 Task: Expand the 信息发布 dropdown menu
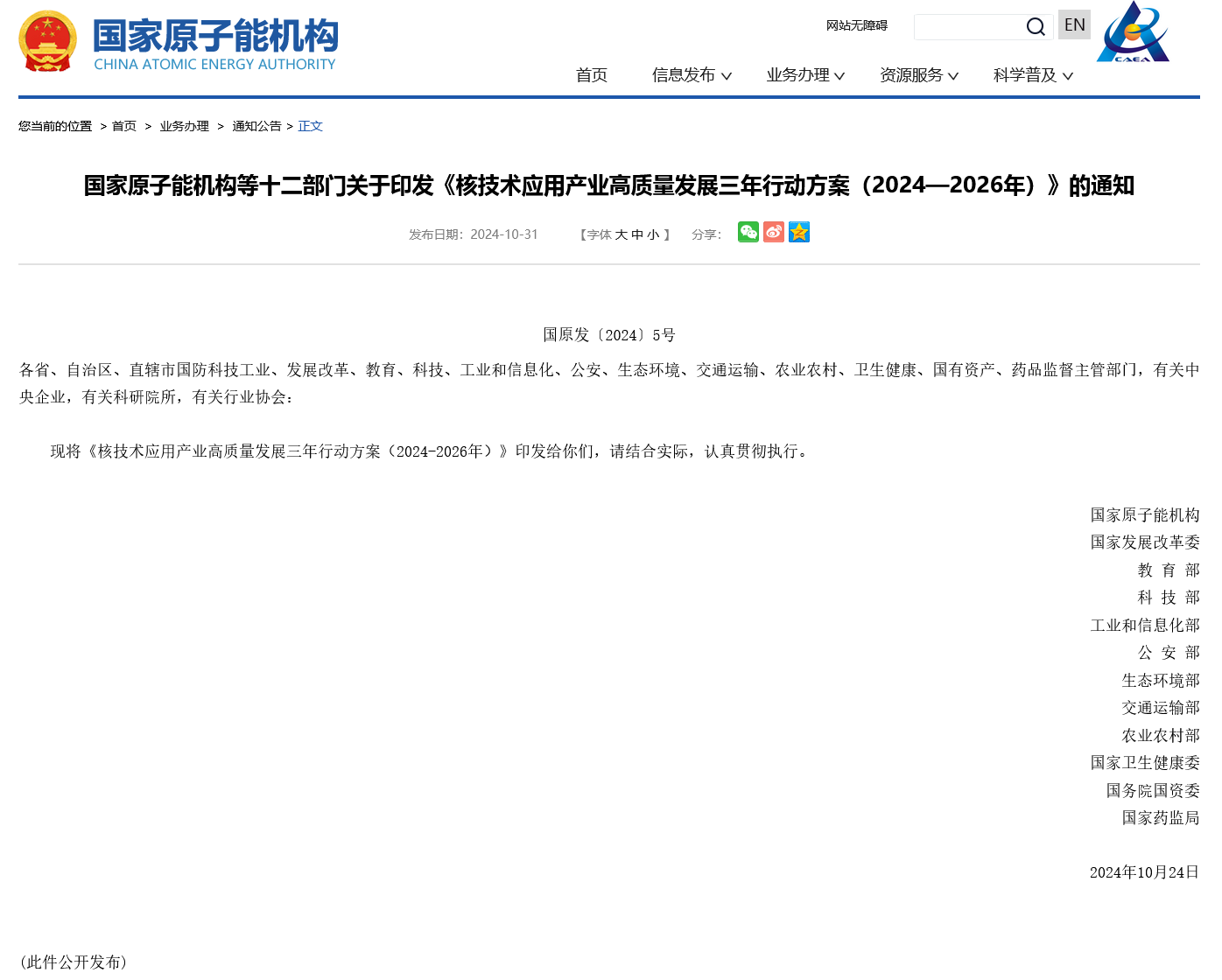[692, 75]
